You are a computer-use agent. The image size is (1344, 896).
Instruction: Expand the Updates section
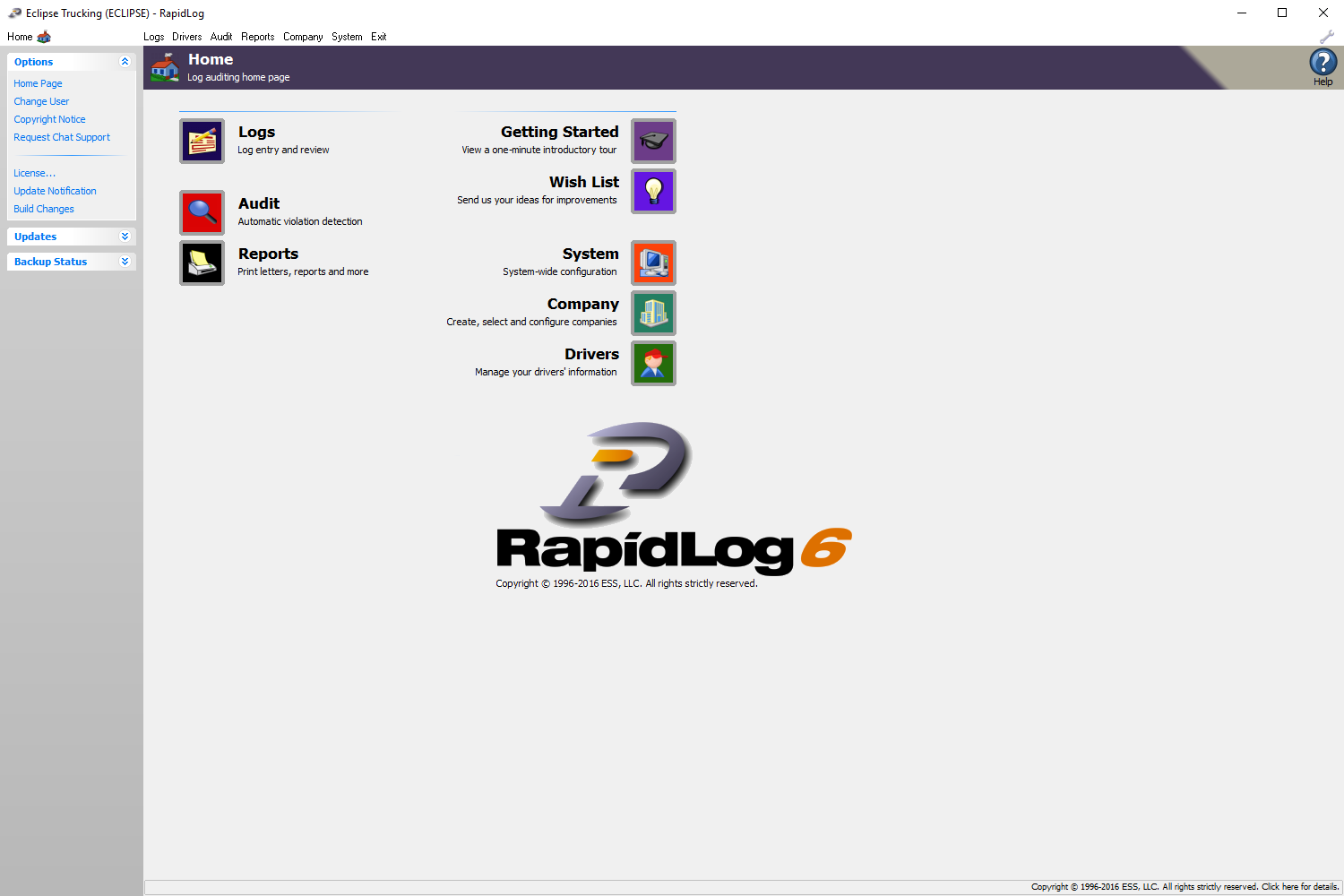click(125, 236)
